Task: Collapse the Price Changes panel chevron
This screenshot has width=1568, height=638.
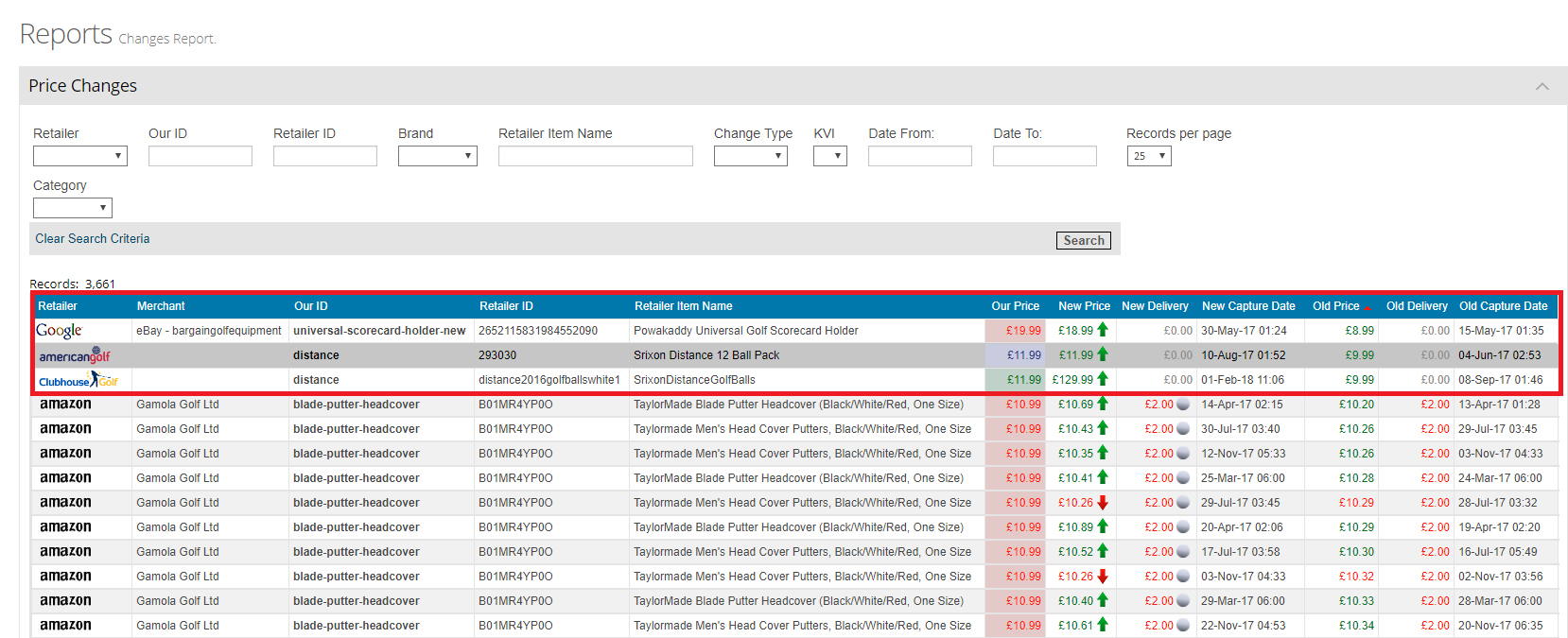Action: click(x=1542, y=86)
